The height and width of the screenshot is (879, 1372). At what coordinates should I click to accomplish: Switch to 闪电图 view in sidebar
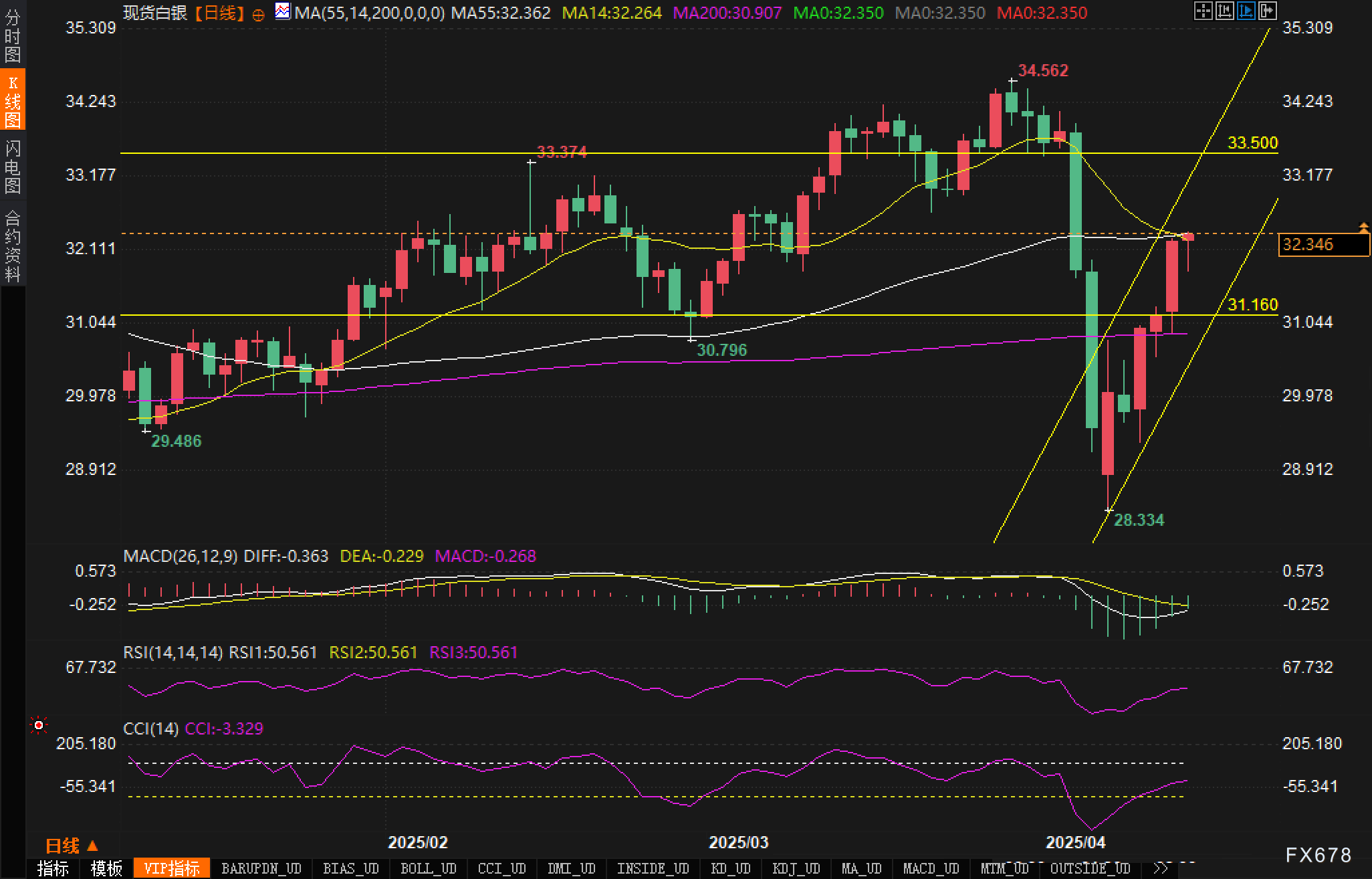coord(12,167)
